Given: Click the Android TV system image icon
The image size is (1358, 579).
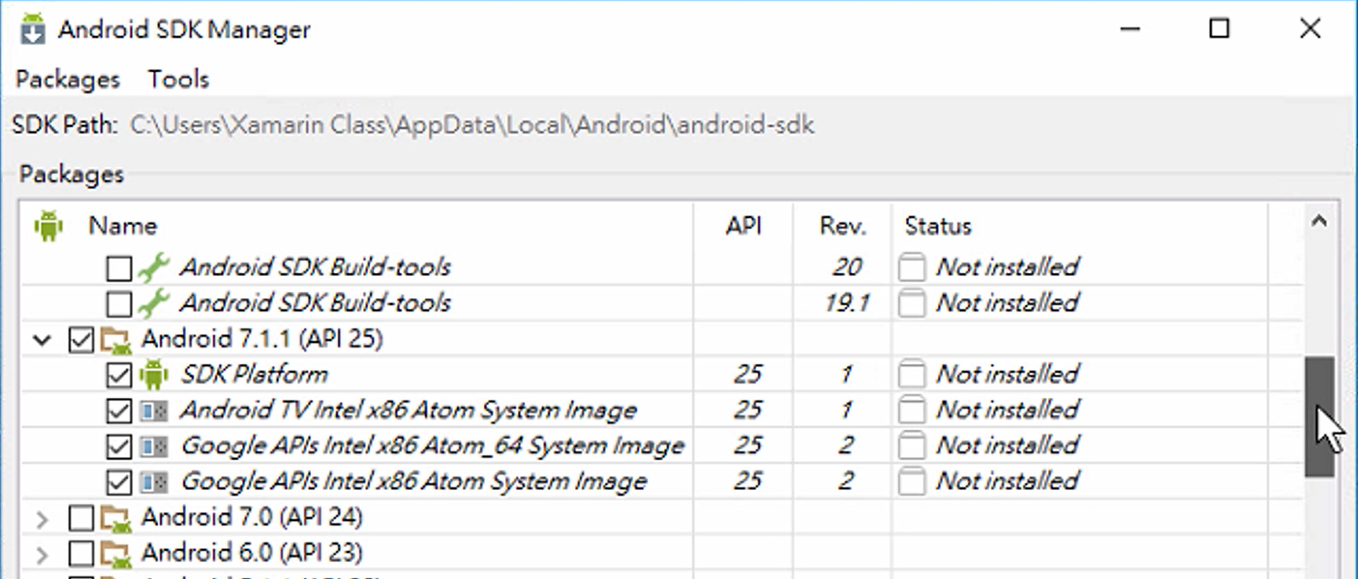Looking at the screenshot, I should coord(153,411).
